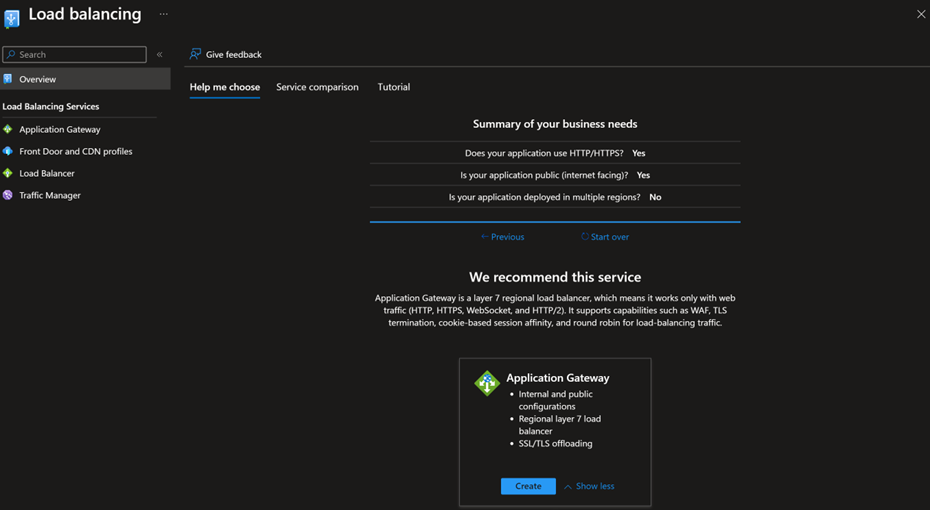The height and width of the screenshot is (510, 930).
Task: Open Load Balancer from sidebar
Action: [x=47, y=173]
